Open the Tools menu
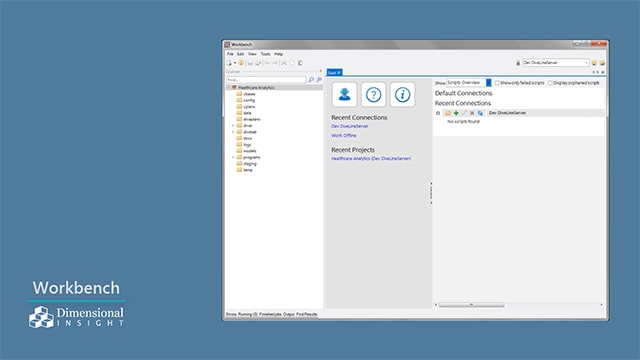The height and width of the screenshot is (360, 640). pyautogui.click(x=265, y=54)
